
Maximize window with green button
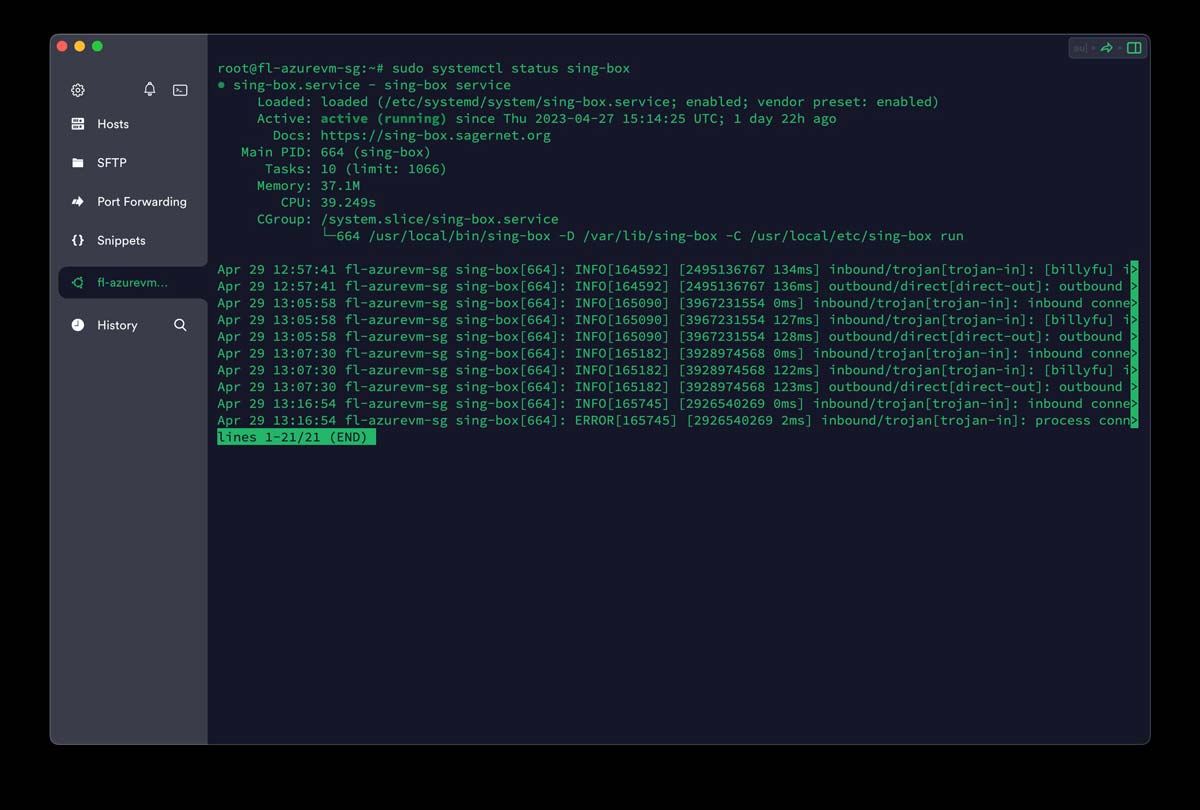pos(97,46)
